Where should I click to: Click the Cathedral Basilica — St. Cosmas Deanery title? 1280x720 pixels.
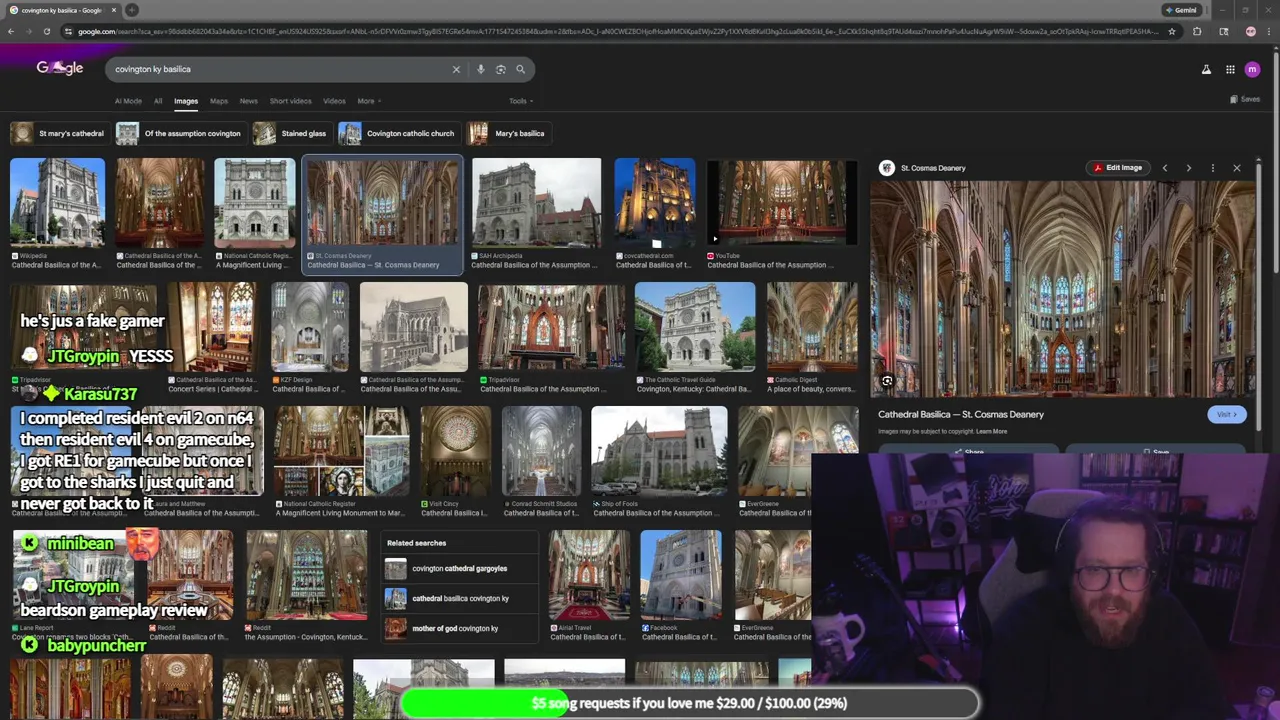pos(961,414)
